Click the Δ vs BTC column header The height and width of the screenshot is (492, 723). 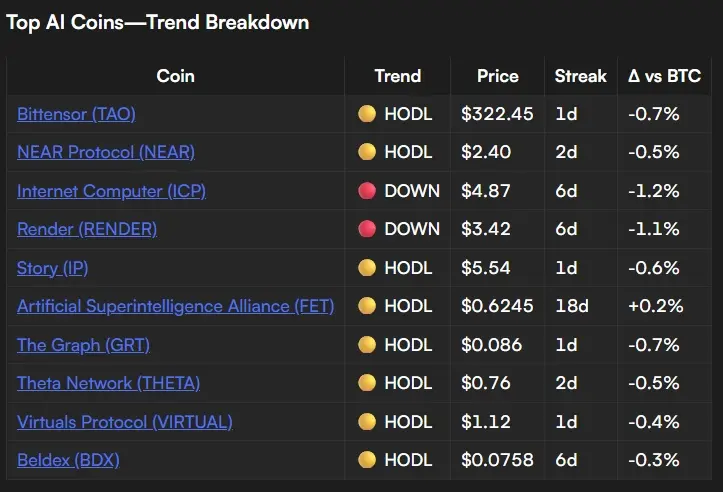click(664, 76)
